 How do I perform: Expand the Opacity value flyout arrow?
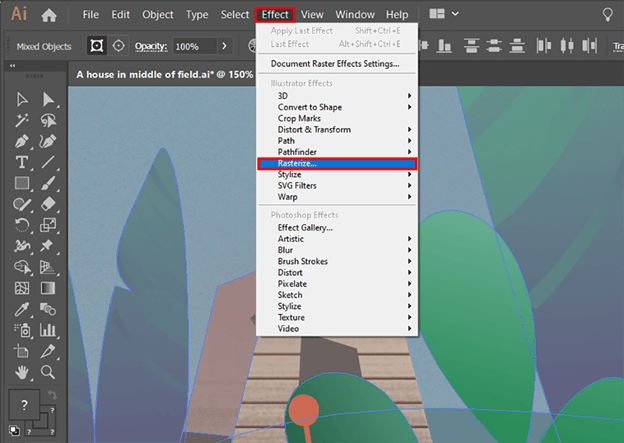224,46
